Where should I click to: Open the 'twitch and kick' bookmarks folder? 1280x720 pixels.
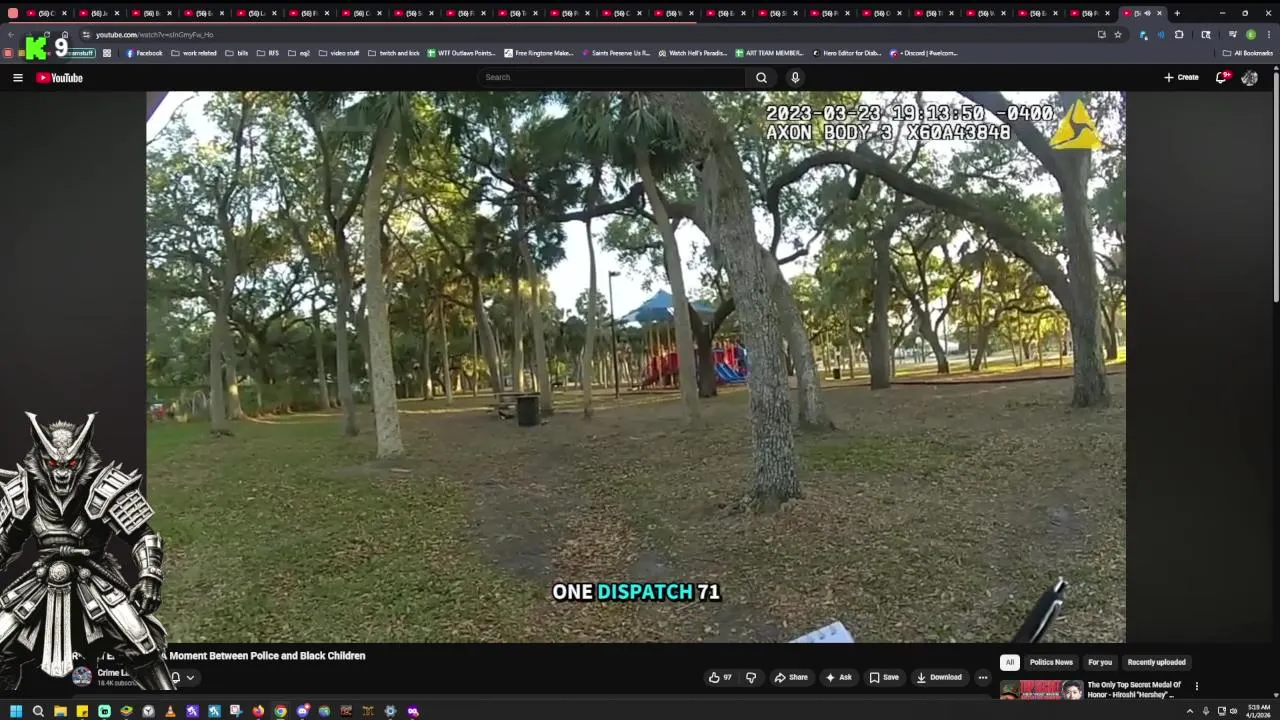(394, 53)
